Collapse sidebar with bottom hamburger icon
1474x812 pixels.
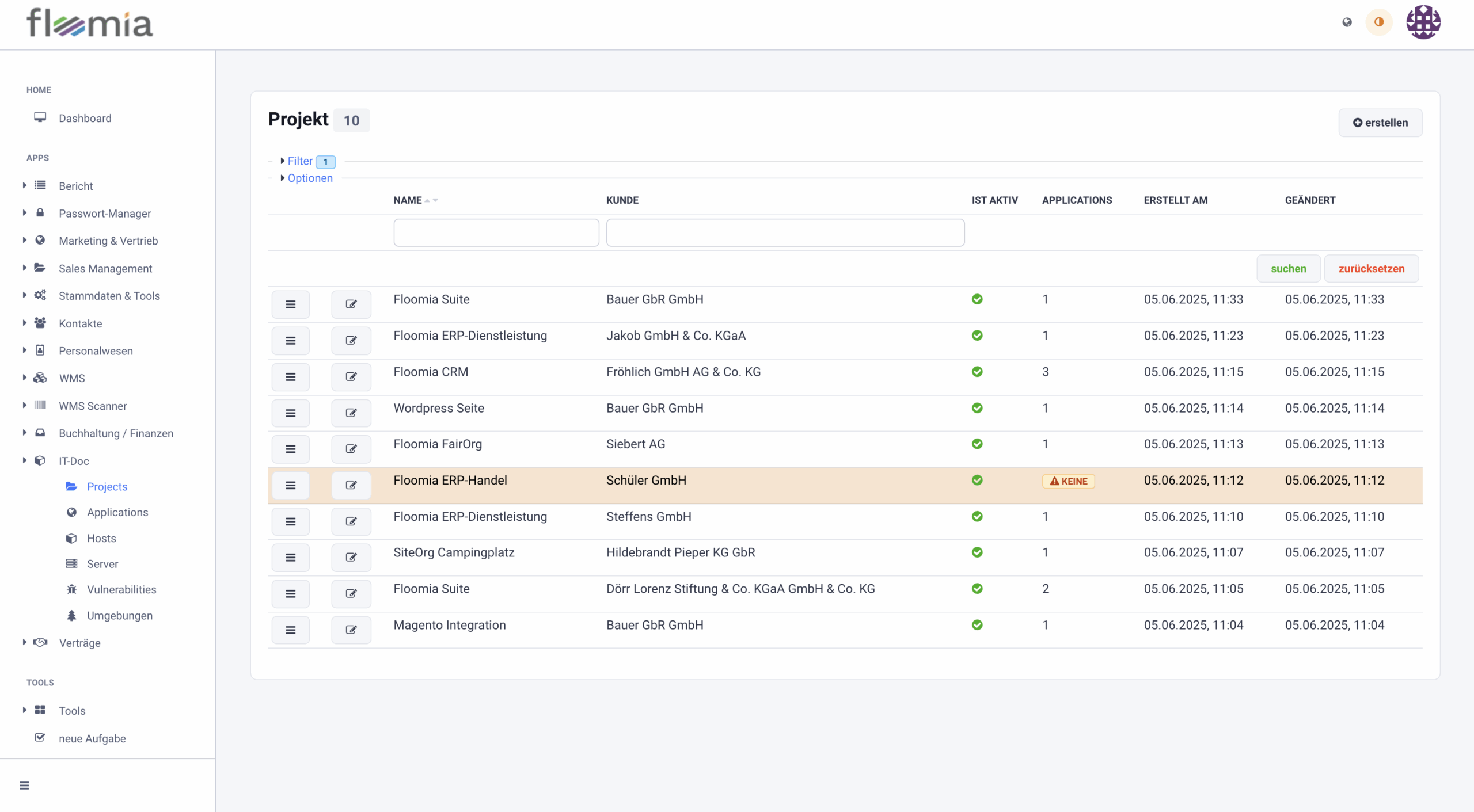click(x=24, y=786)
